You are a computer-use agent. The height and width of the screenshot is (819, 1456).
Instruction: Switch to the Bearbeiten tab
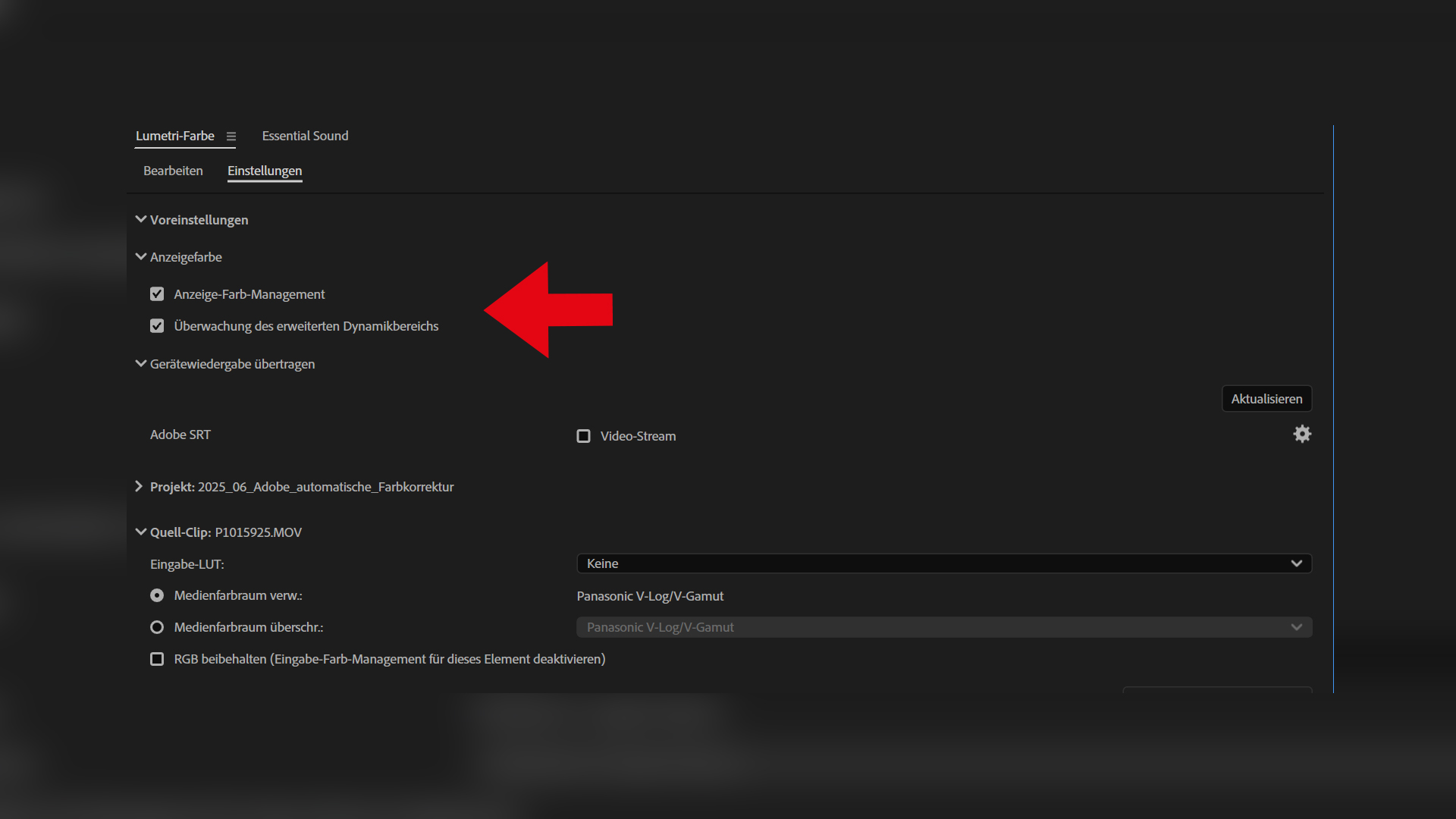click(x=173, y=171)
